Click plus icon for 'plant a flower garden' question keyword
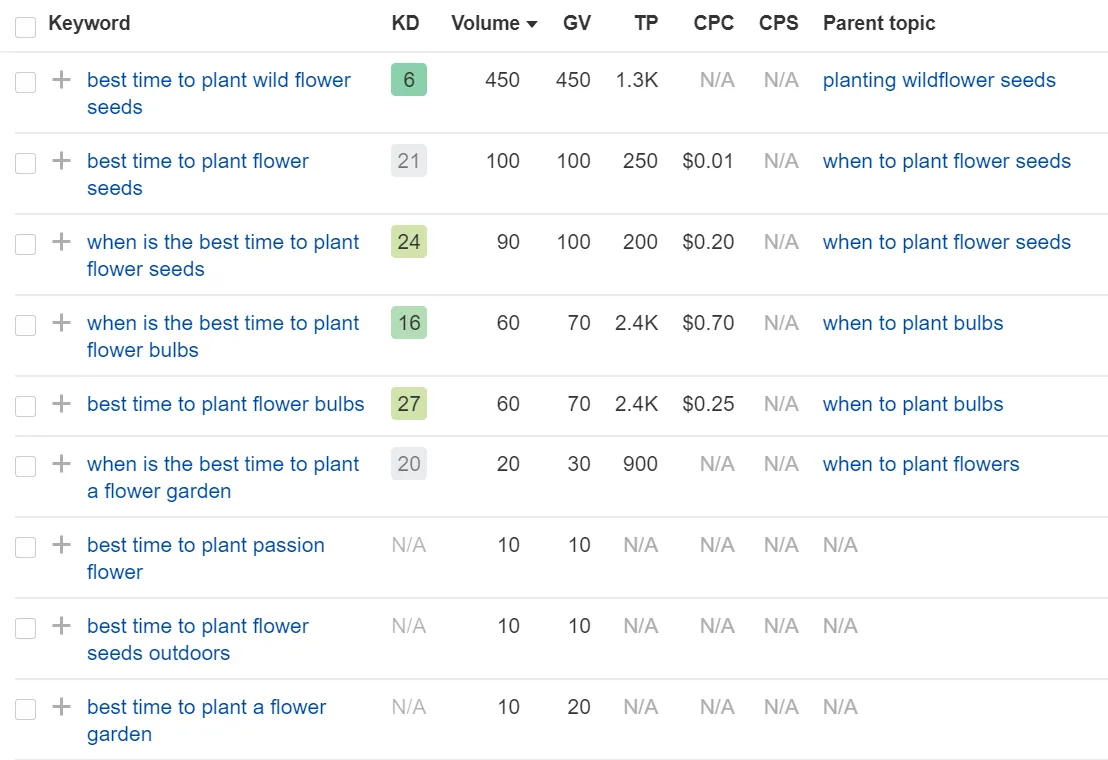Image resolution: width=1108 pixels, height=760 pixels. pyautogui.click(x=61, y=464)
